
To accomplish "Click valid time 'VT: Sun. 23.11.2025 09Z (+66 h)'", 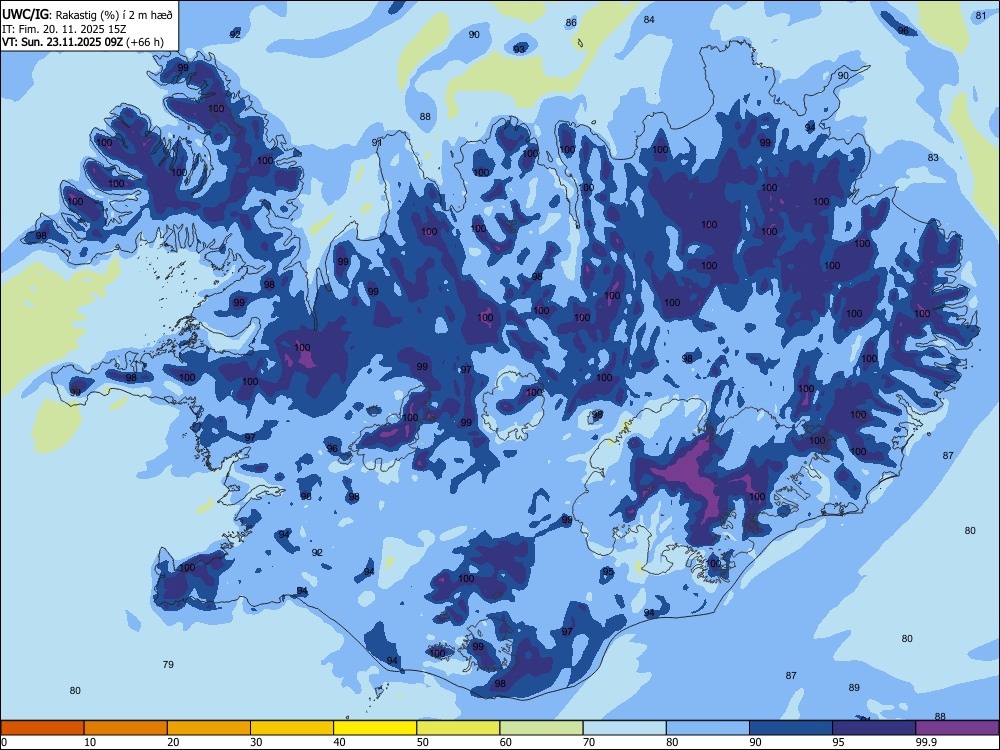I will pyautogui.click(x=83, y=42).
